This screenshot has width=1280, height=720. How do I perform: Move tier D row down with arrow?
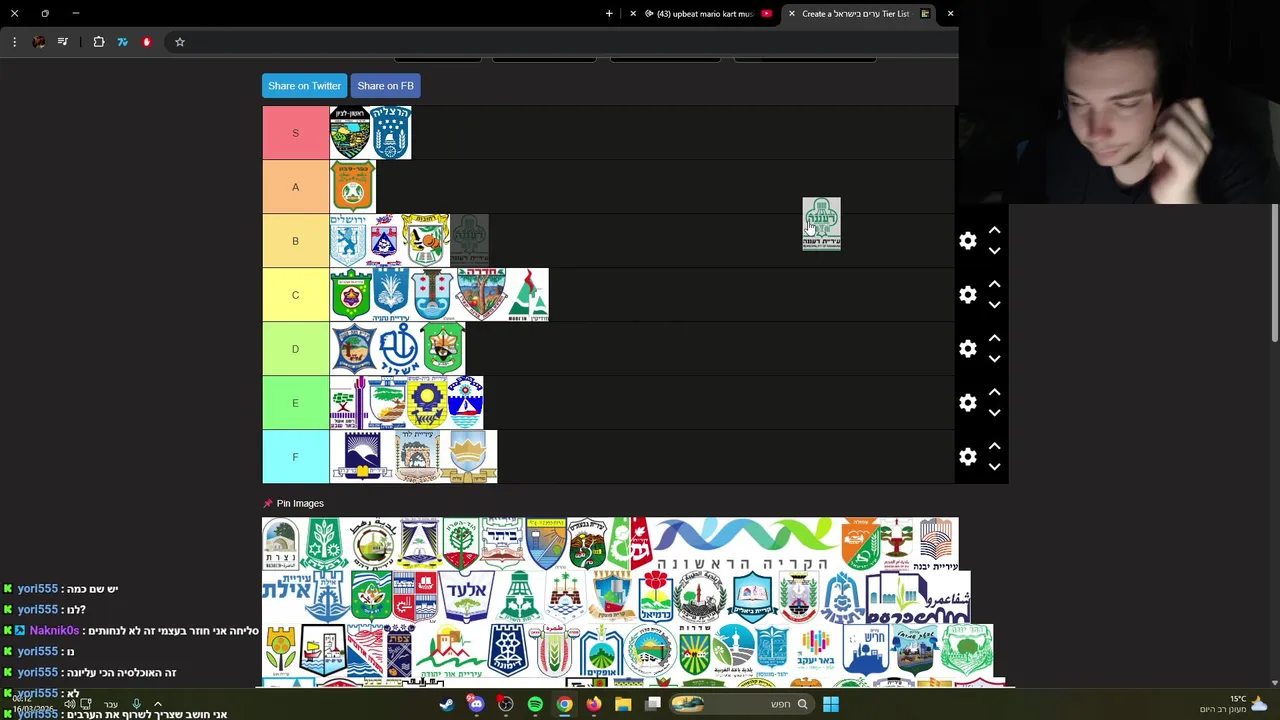994,359
